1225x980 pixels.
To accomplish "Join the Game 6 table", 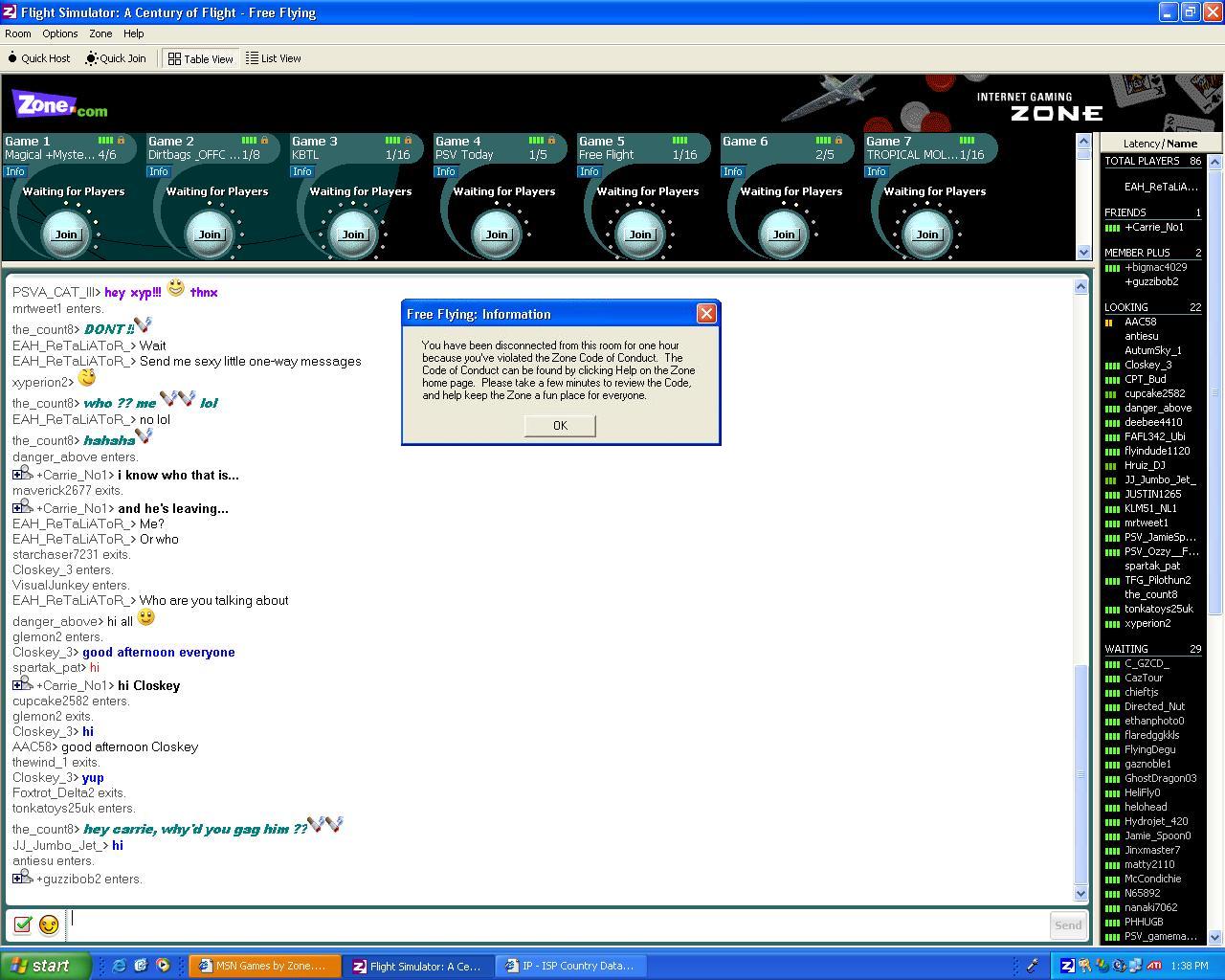I will click(x=784, y=234).
